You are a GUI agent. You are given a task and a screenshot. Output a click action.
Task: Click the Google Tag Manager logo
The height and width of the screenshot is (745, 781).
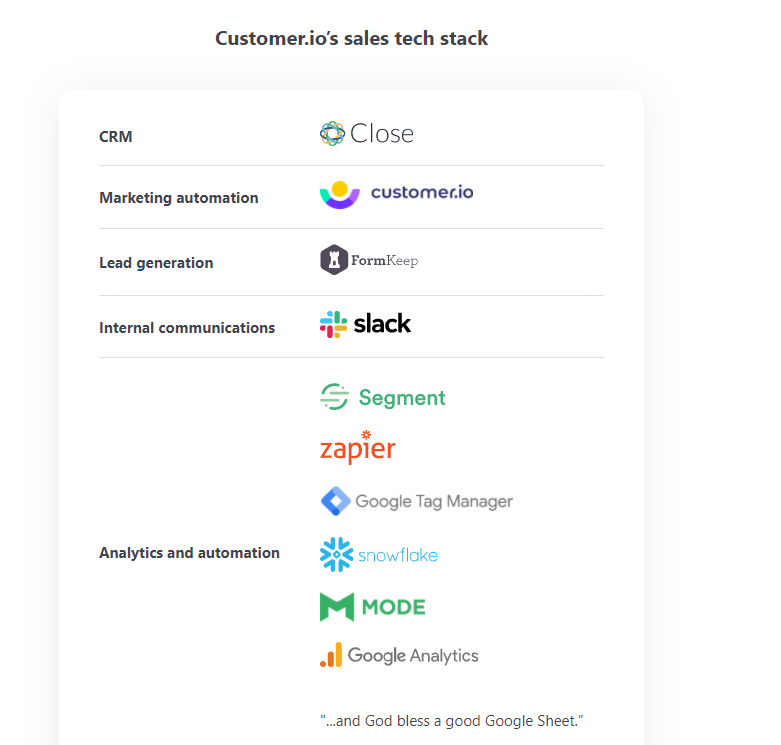click(x=416, y=501)
